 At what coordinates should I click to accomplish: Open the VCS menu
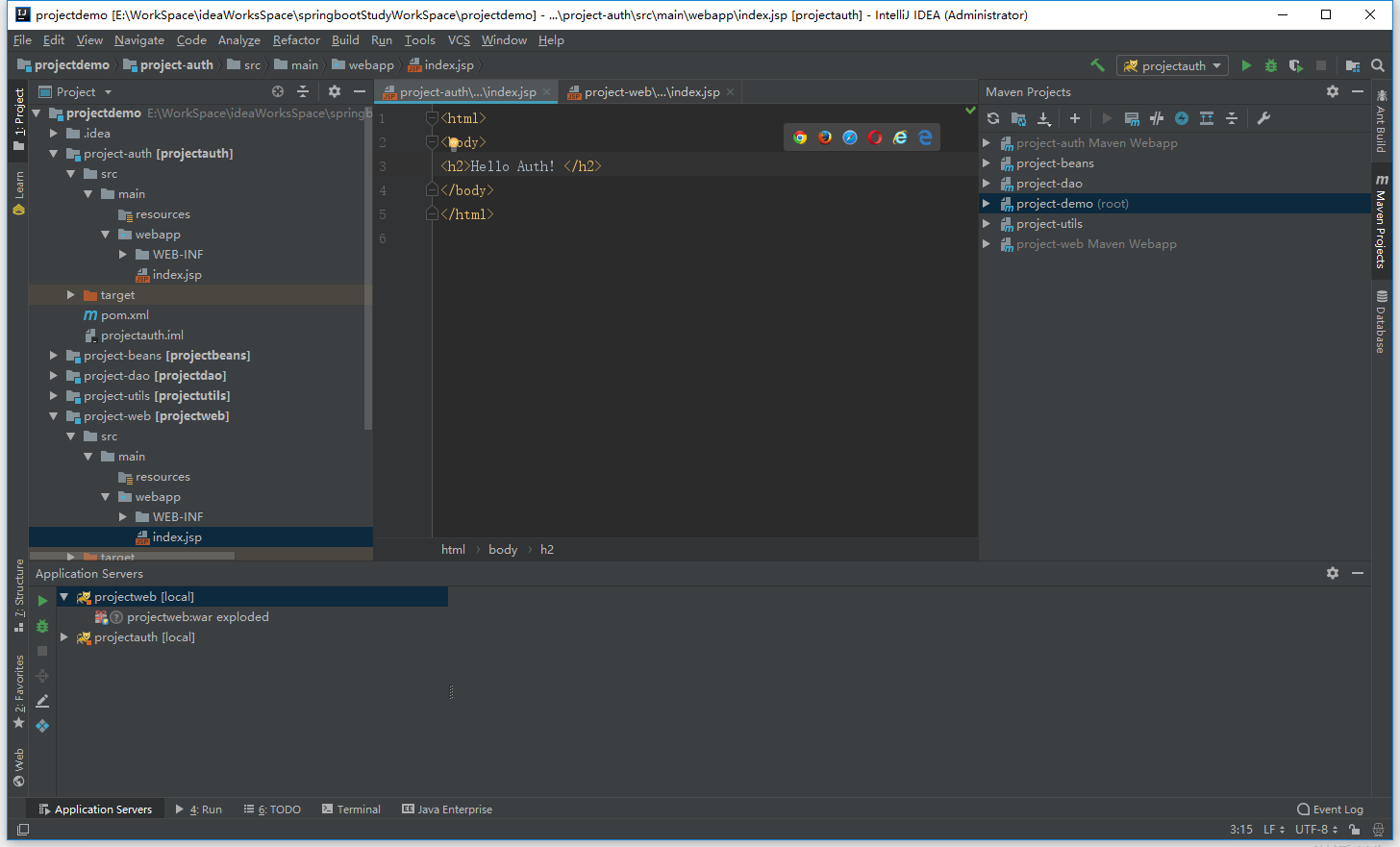click(x=459, y=40)
